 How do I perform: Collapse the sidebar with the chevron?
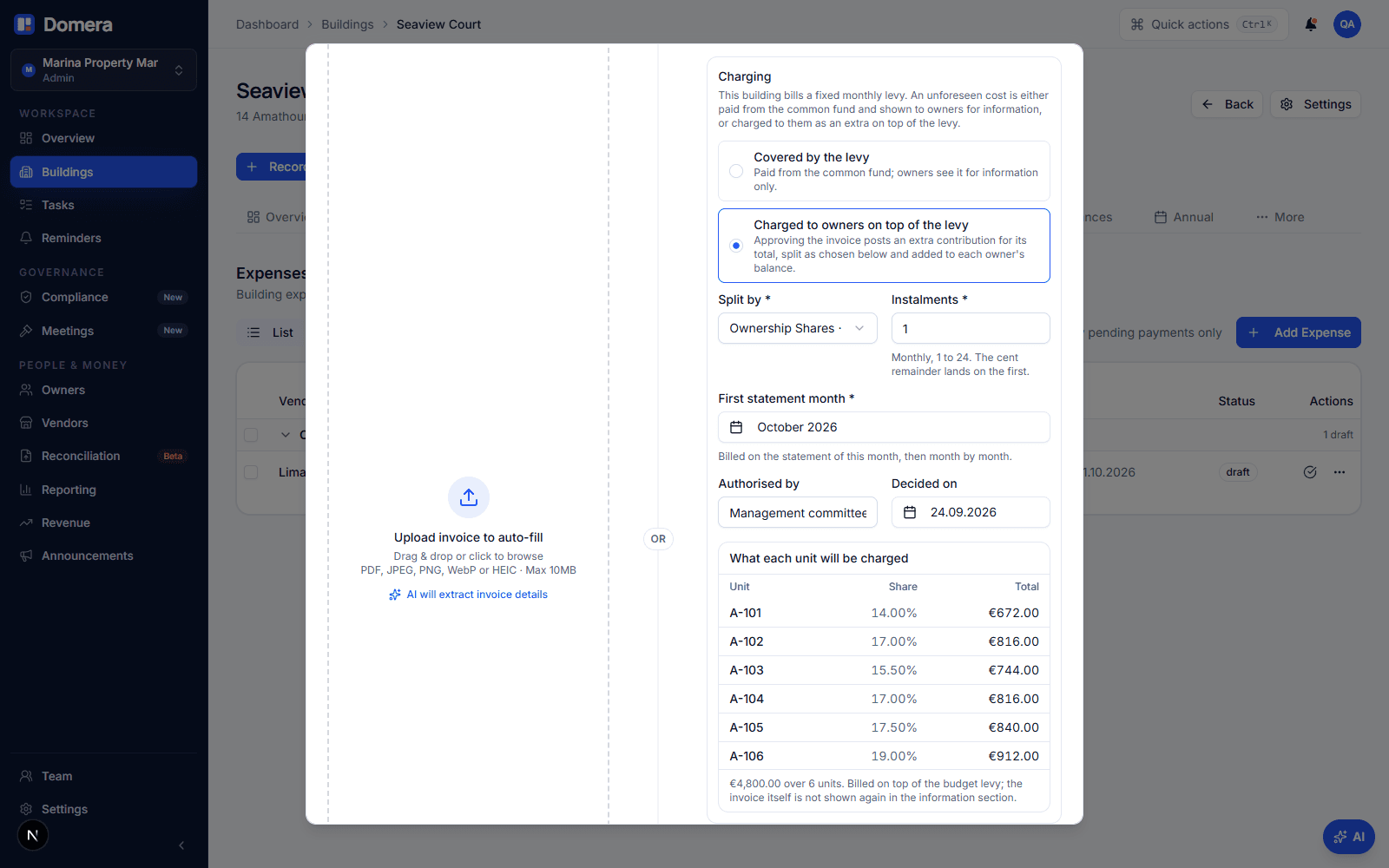point(181,845)
